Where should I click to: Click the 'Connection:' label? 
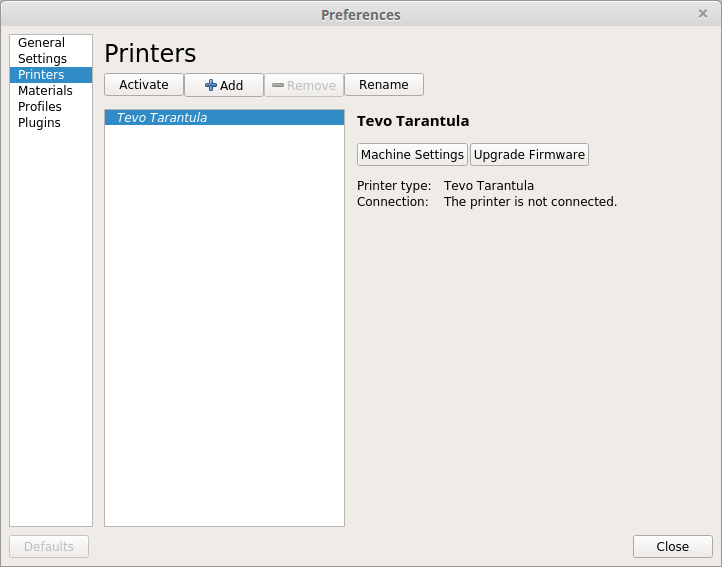[392, 202]
